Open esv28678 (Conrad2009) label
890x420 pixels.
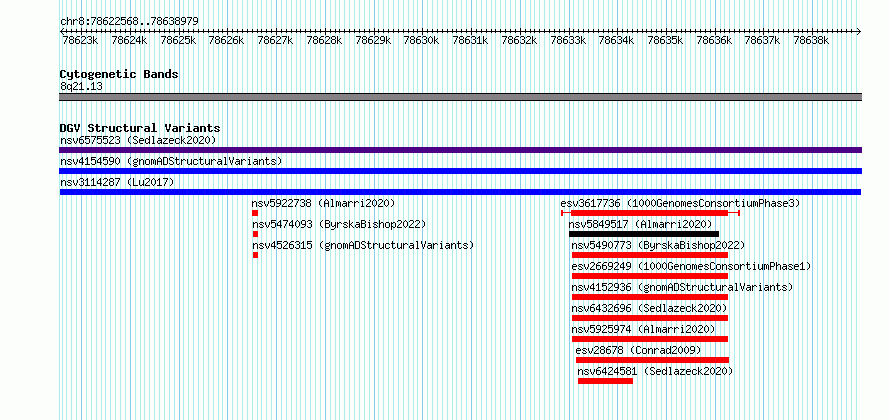point(638,350)
